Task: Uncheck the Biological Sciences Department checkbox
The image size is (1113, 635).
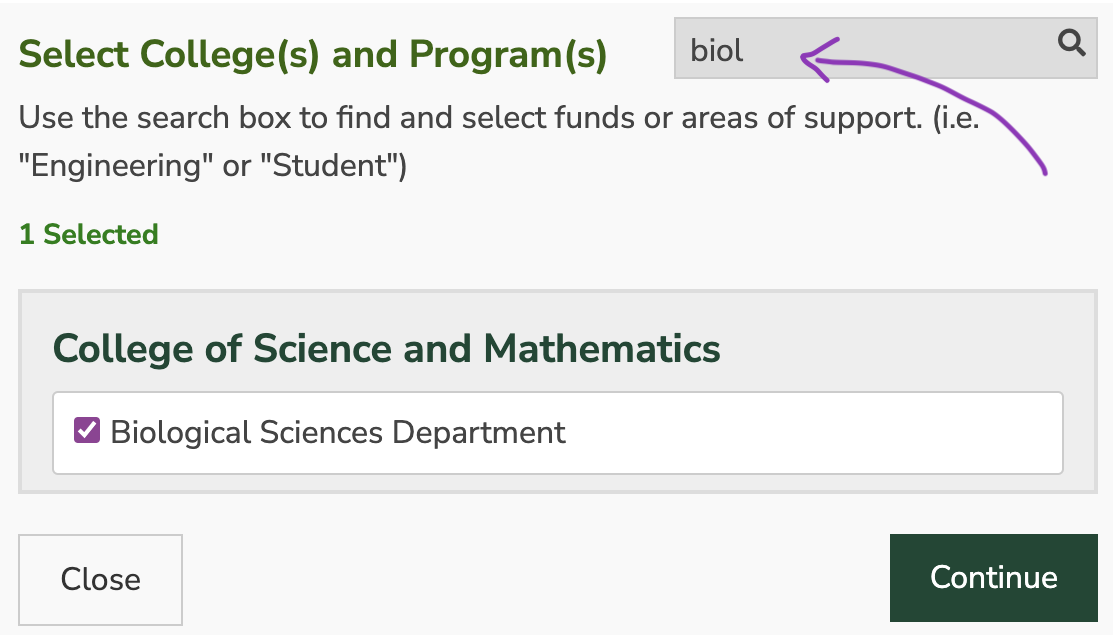Action: click(x=87, y=432)
